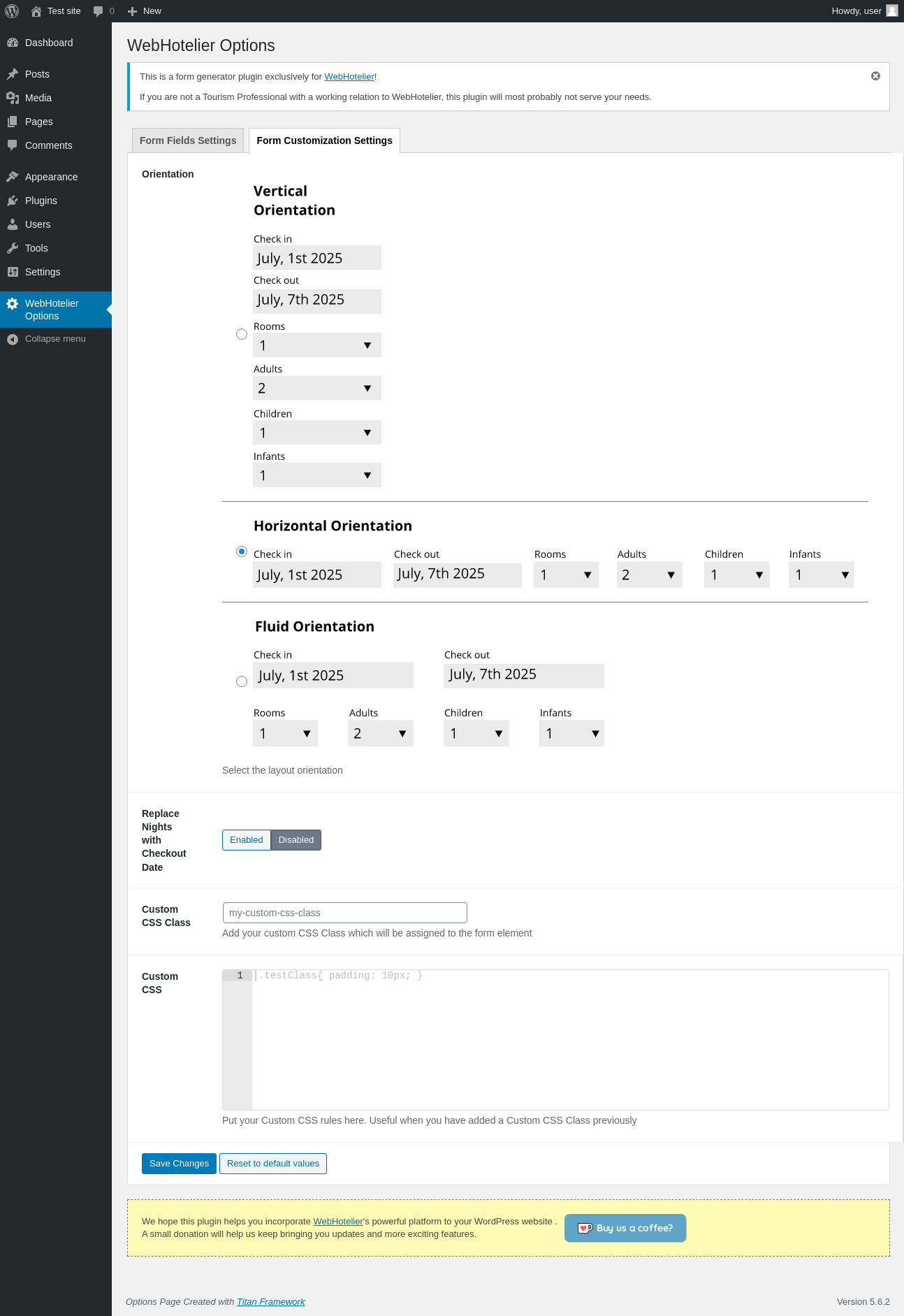
Task: Click Fluid Check out date field
Action: coord(524,675)
